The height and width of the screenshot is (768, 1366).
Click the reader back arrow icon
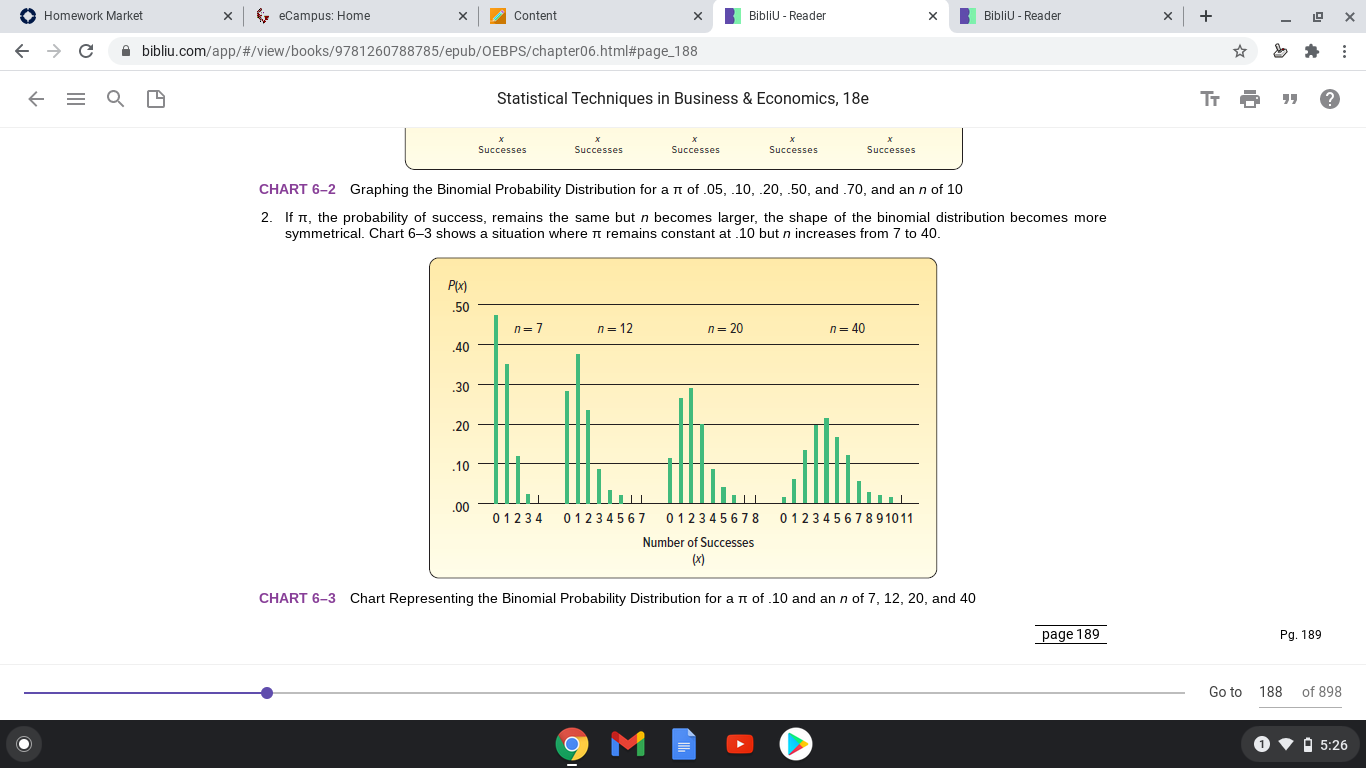click(36, 99)
